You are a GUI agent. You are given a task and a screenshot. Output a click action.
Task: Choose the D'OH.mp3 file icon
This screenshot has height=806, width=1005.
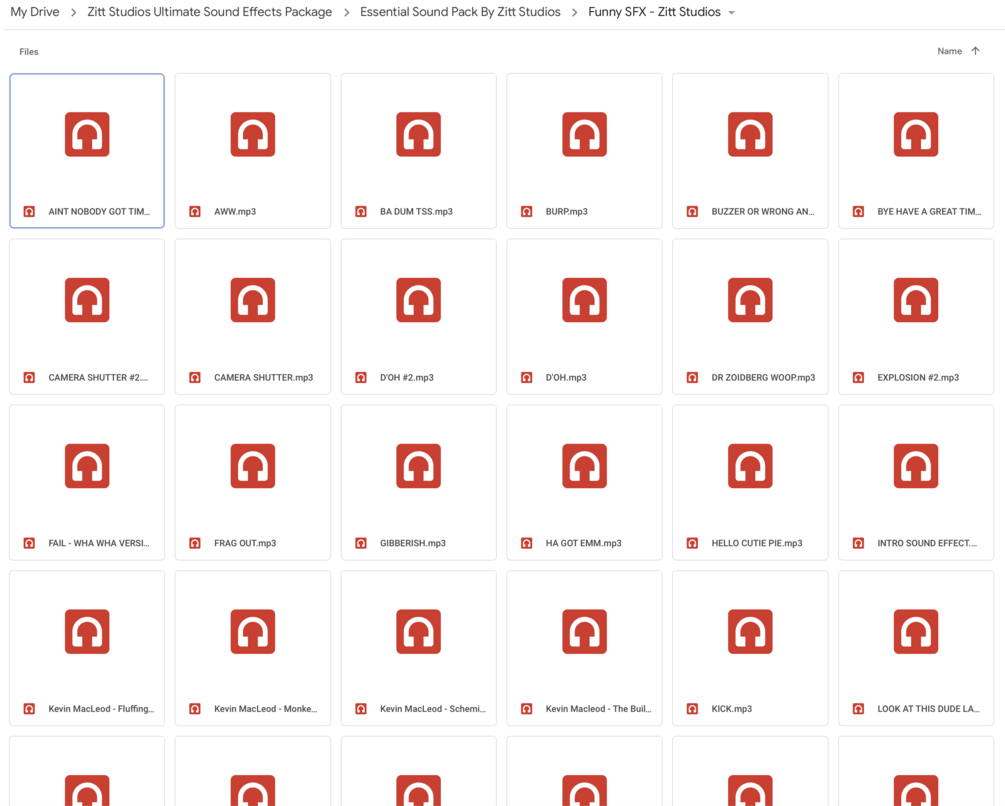[x=585, y=300]
